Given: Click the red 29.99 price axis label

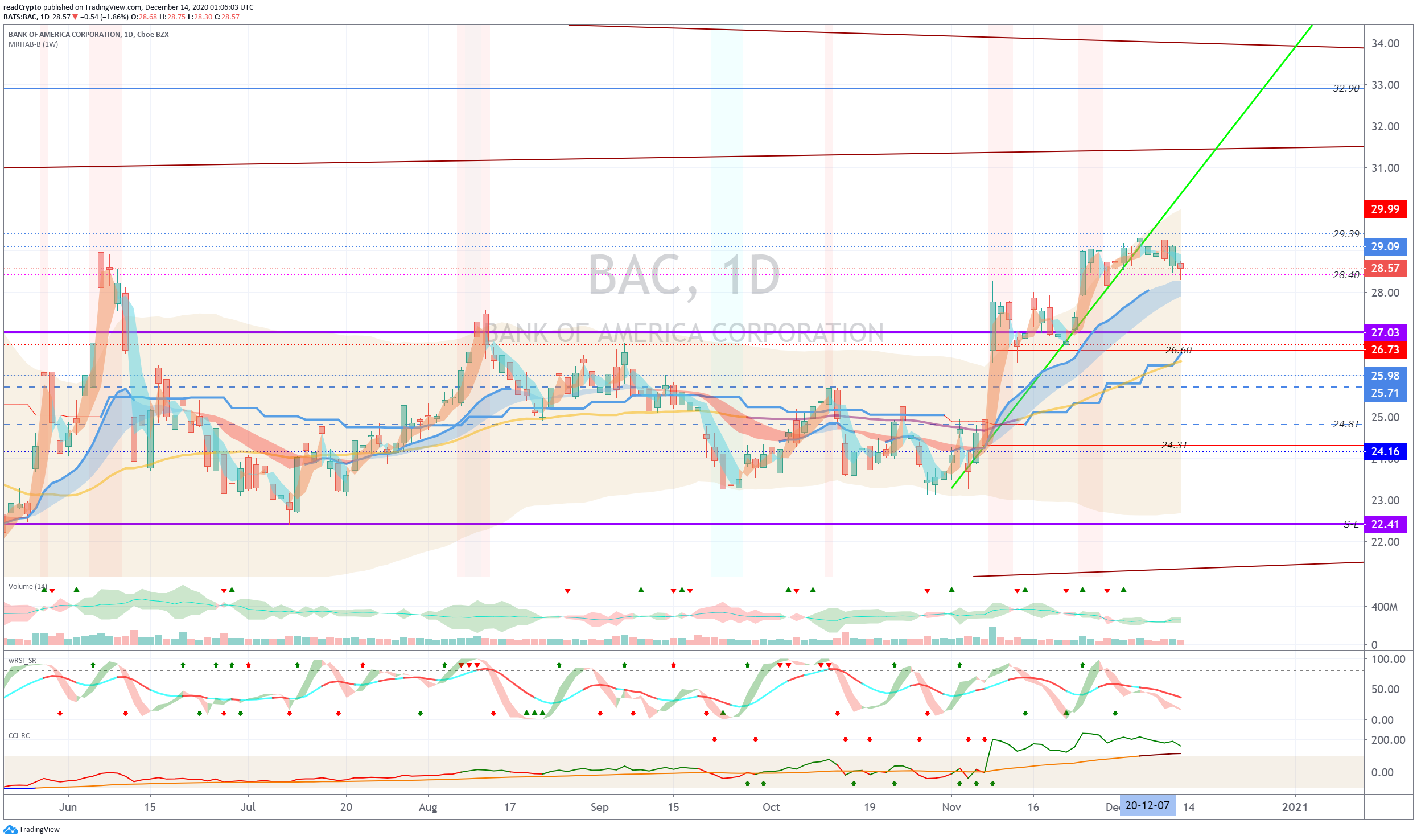Looking at the screenshot, I should click(1385, 209).
